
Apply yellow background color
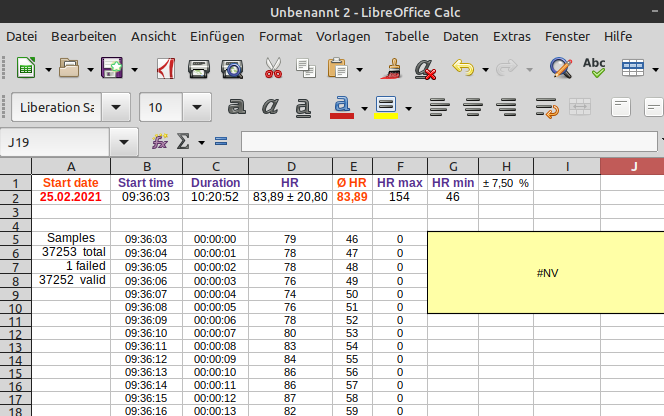click(386, 107)
